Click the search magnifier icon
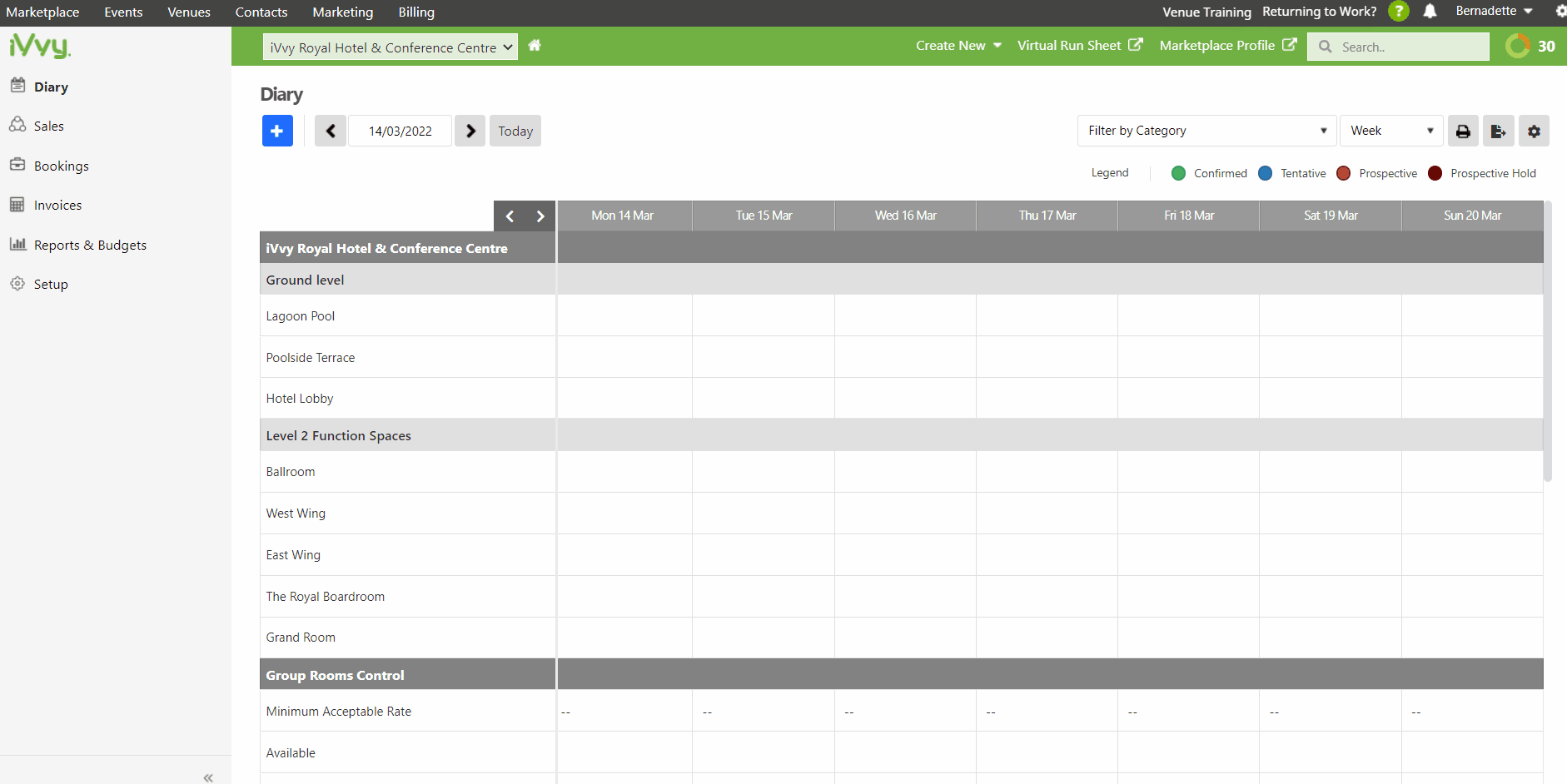1567x784 pixels. tap(1326, 47)
